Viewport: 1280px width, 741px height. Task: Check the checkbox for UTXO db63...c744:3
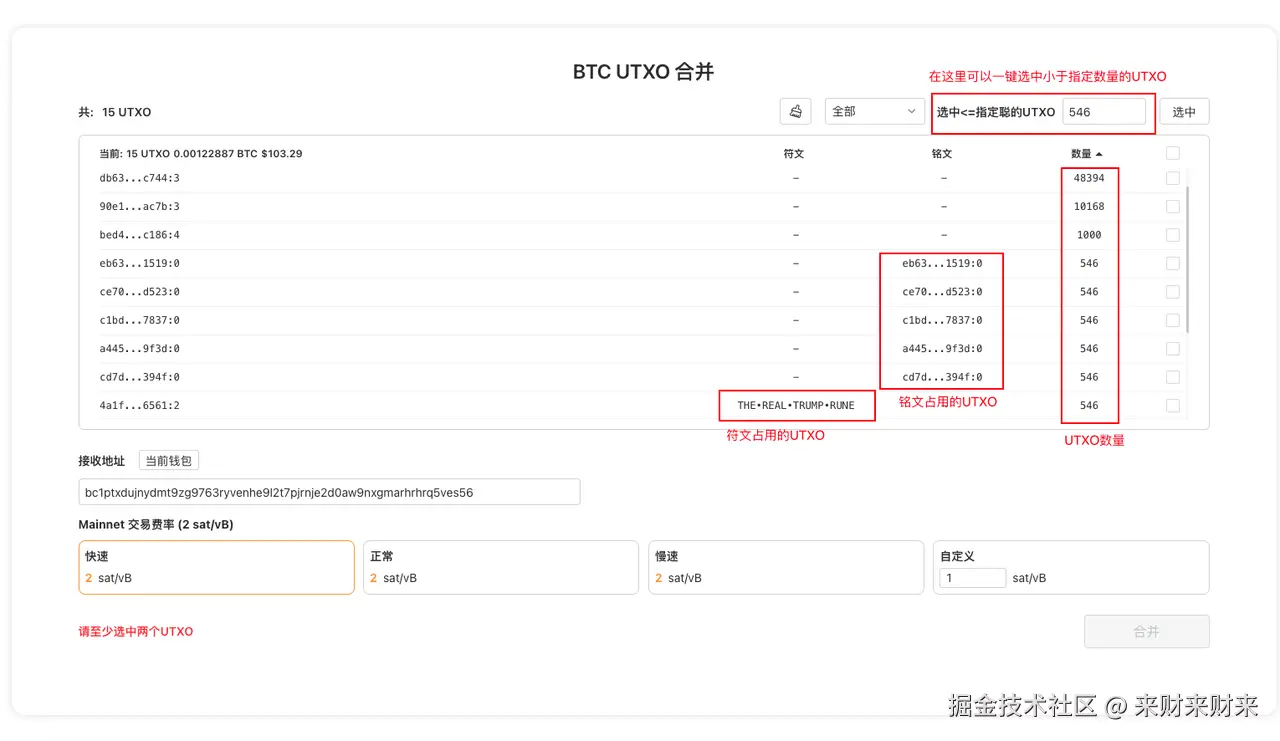point(1171,177)
